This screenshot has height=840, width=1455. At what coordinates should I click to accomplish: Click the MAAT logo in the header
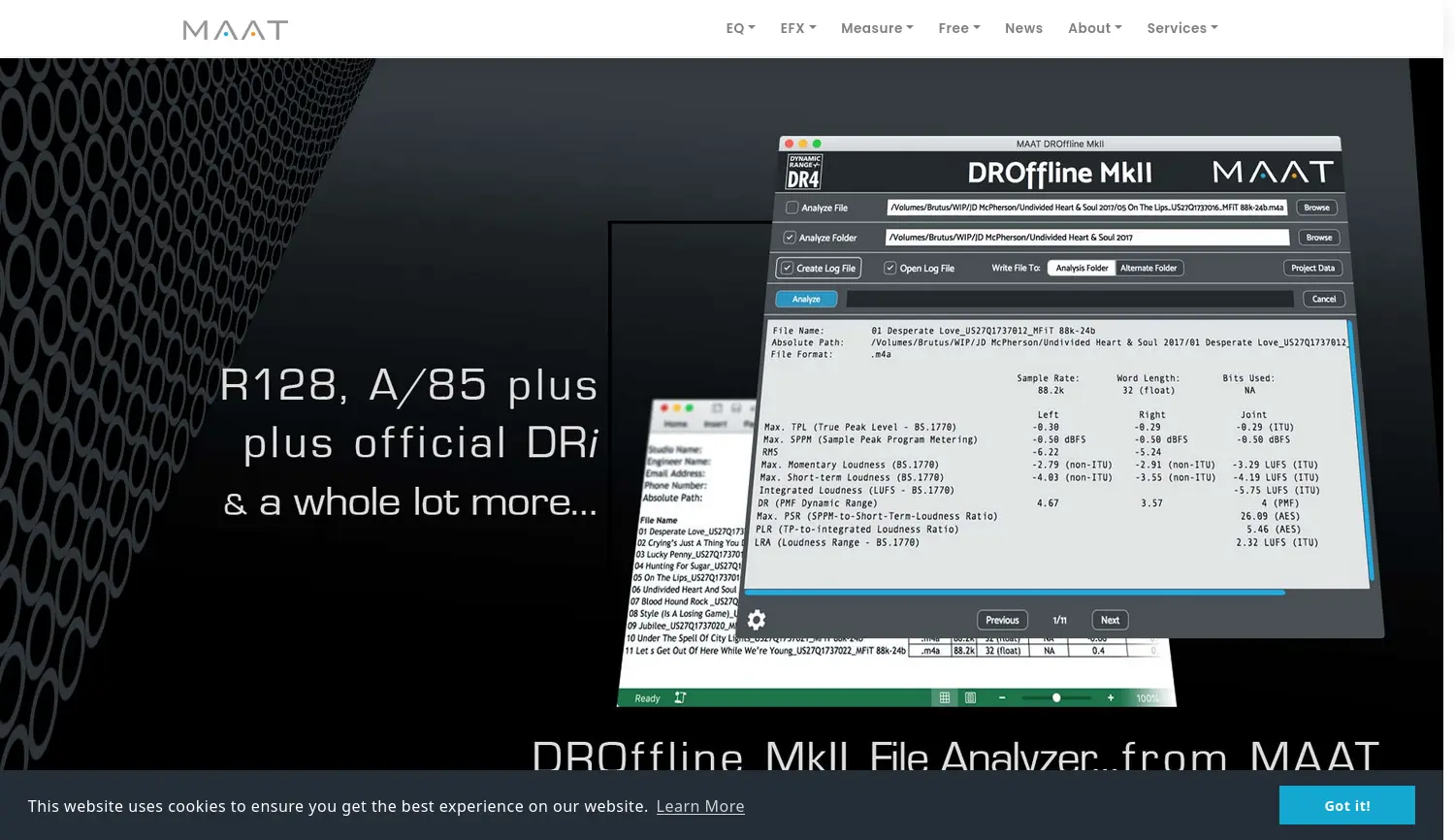[x=236, y=29]
